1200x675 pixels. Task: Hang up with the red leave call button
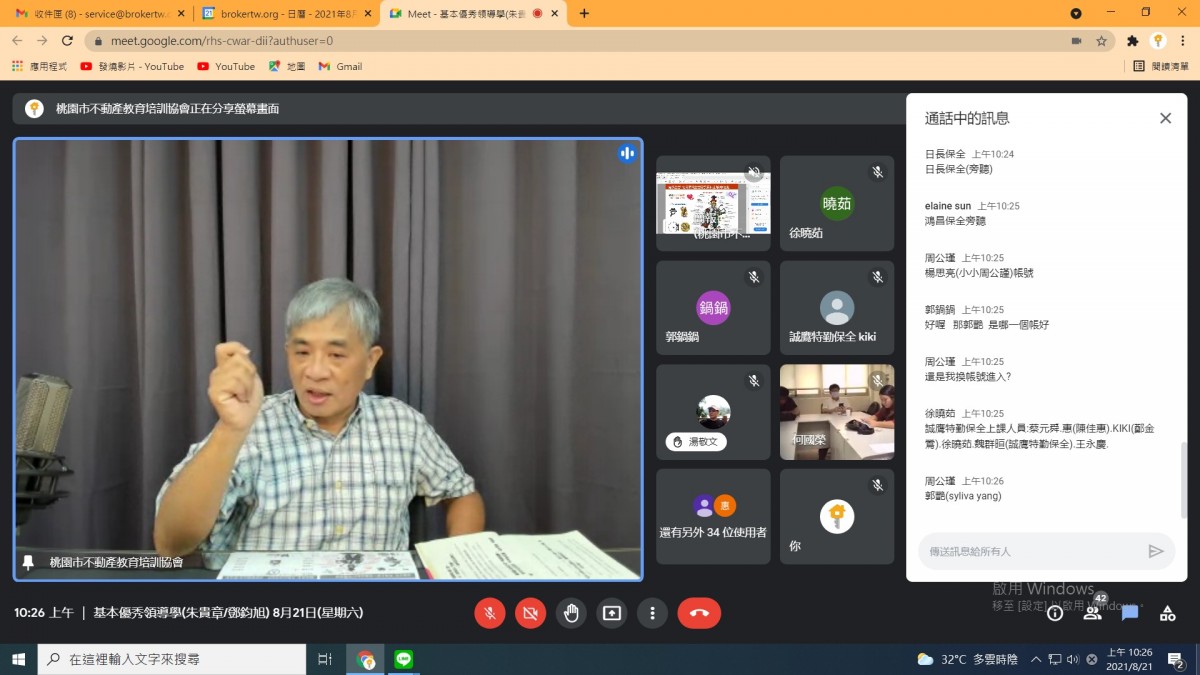coord(699,613)
